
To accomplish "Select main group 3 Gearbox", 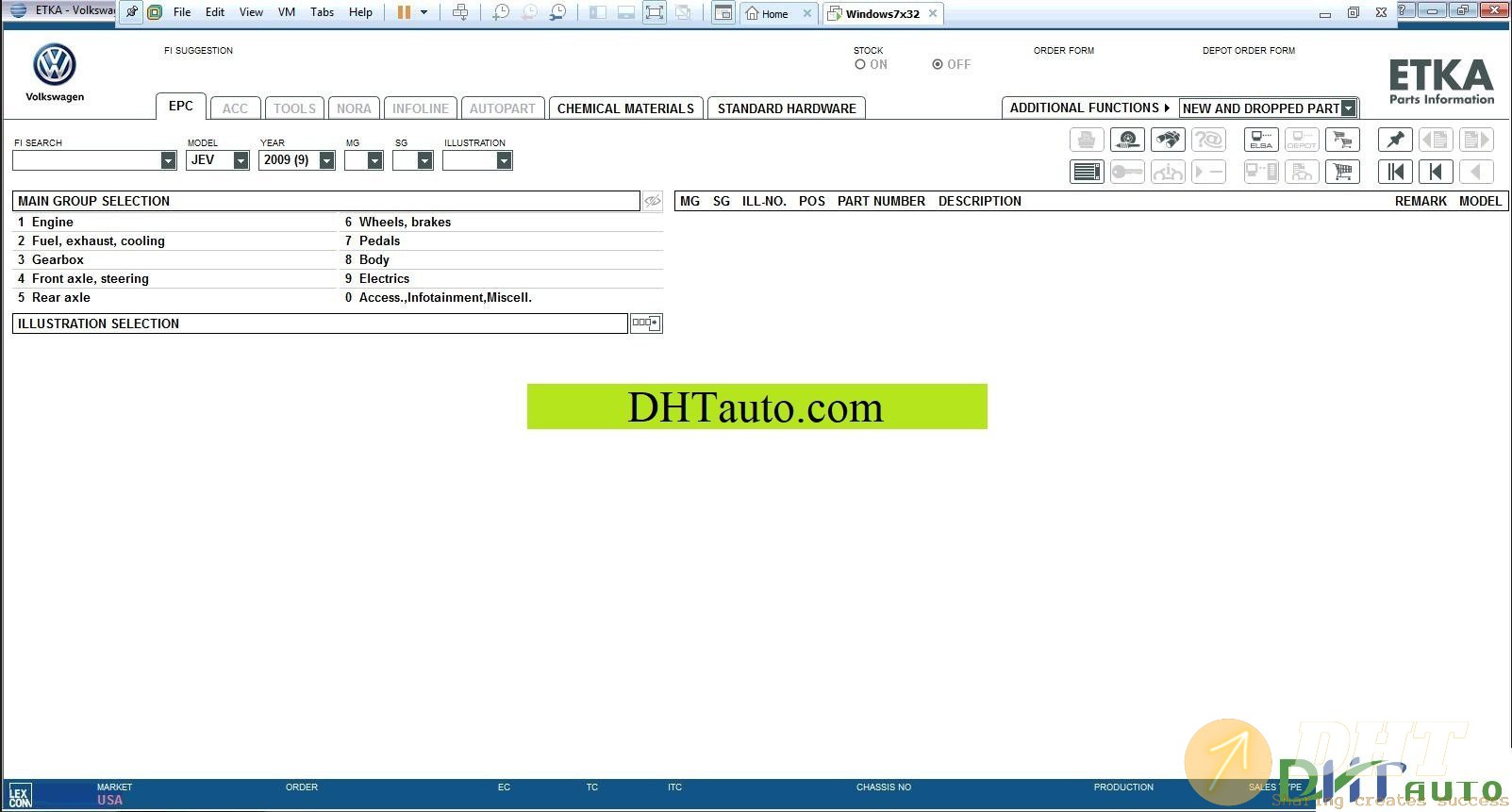I will pyautogui.click(x=174, y=259).
